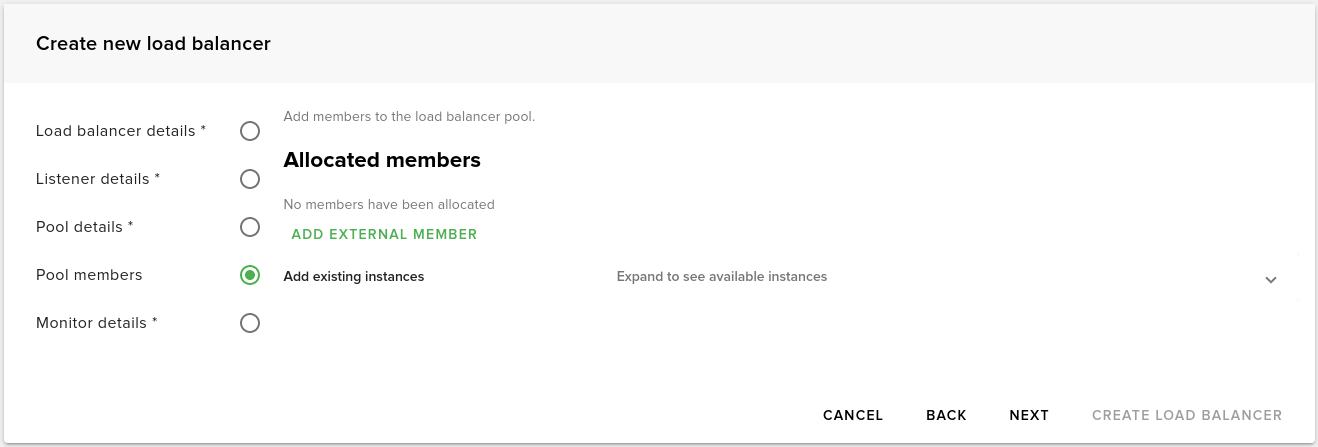Proceed with the Next button

point(1029,415)
